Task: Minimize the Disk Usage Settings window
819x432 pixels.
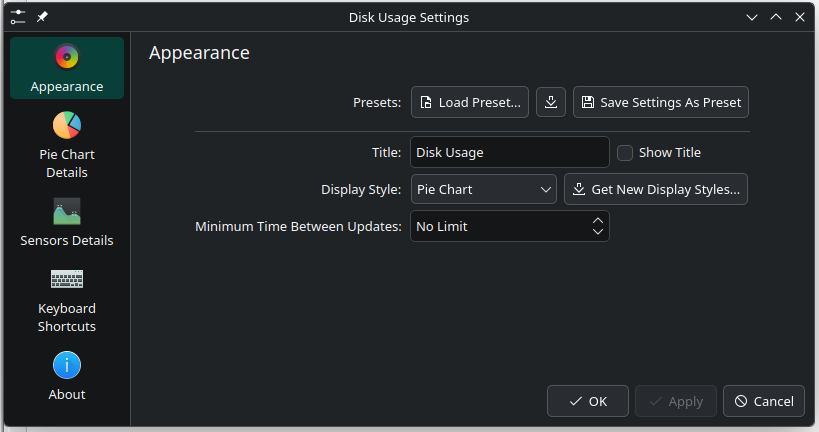Action: (x=752, y=17)
